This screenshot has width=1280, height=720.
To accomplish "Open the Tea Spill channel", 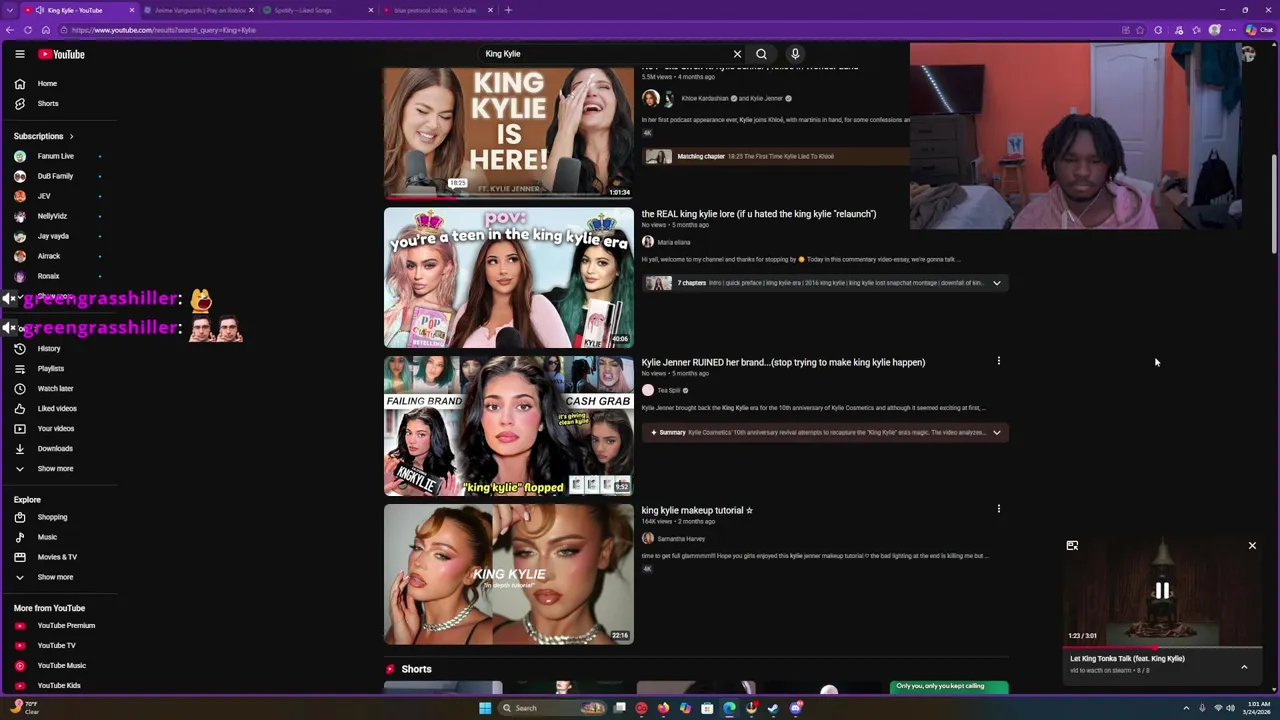I will pyautogui.click(x=668, y=390).
